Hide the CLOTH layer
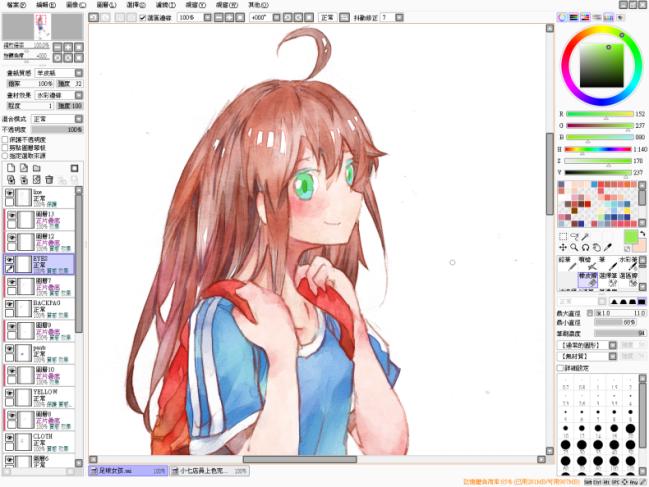This screenshot has height=487, width=649. (x=10, y=437)
